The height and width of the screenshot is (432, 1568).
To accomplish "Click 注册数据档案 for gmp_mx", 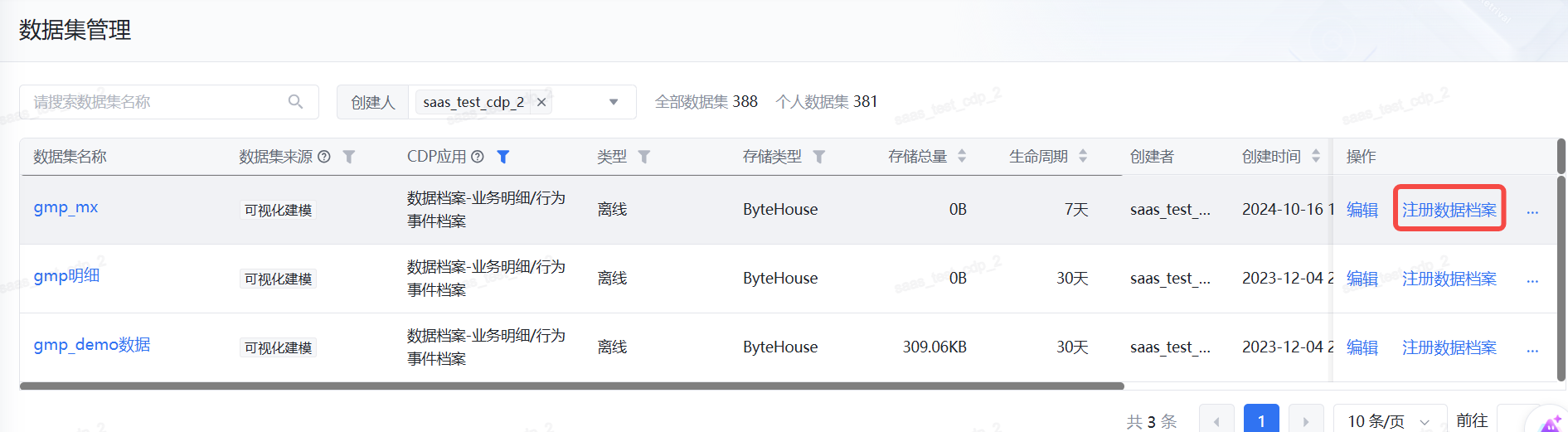I will (x=1449, y=210).
